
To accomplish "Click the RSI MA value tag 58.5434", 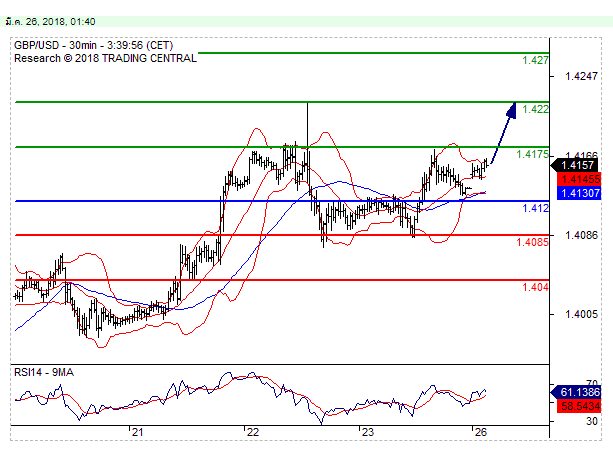I will point(579,406).
